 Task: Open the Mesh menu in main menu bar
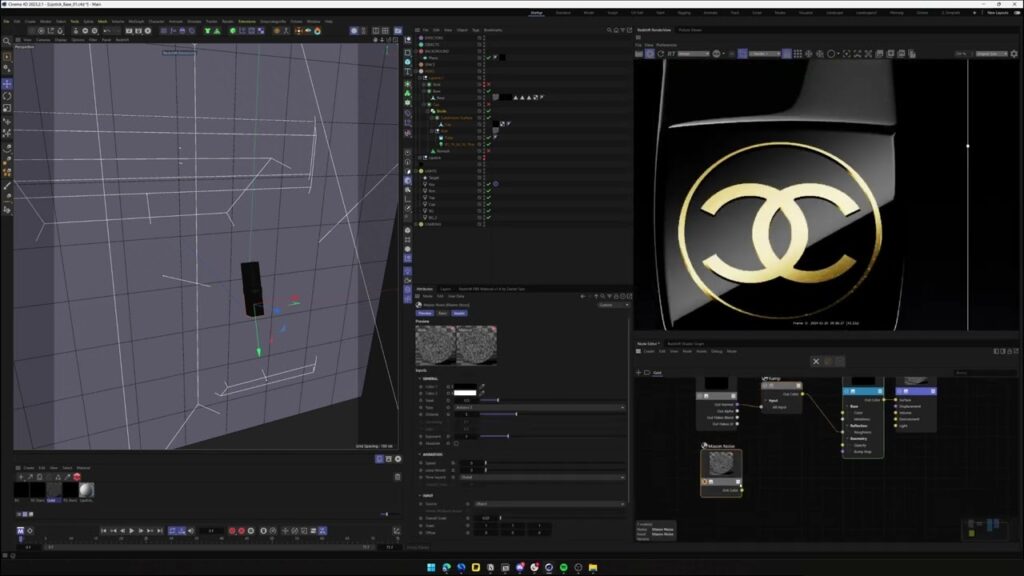(x=103, y=22)
